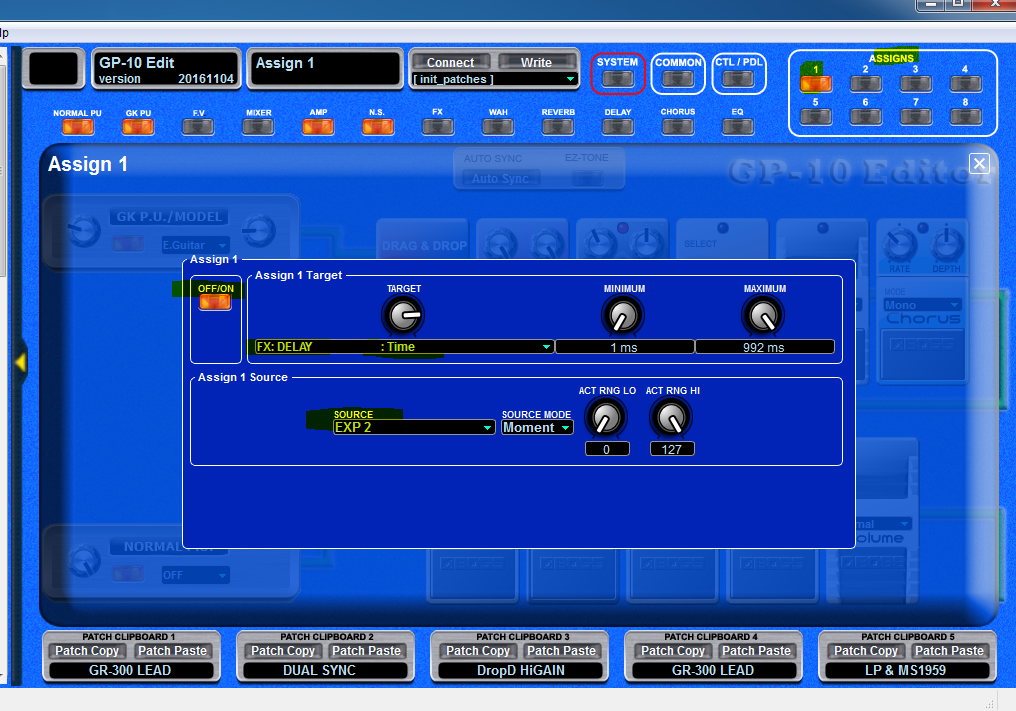Click the ACT RNG LO value field 0
The width and height of the screenshot is (1016, 711).
tap(607, 449)
